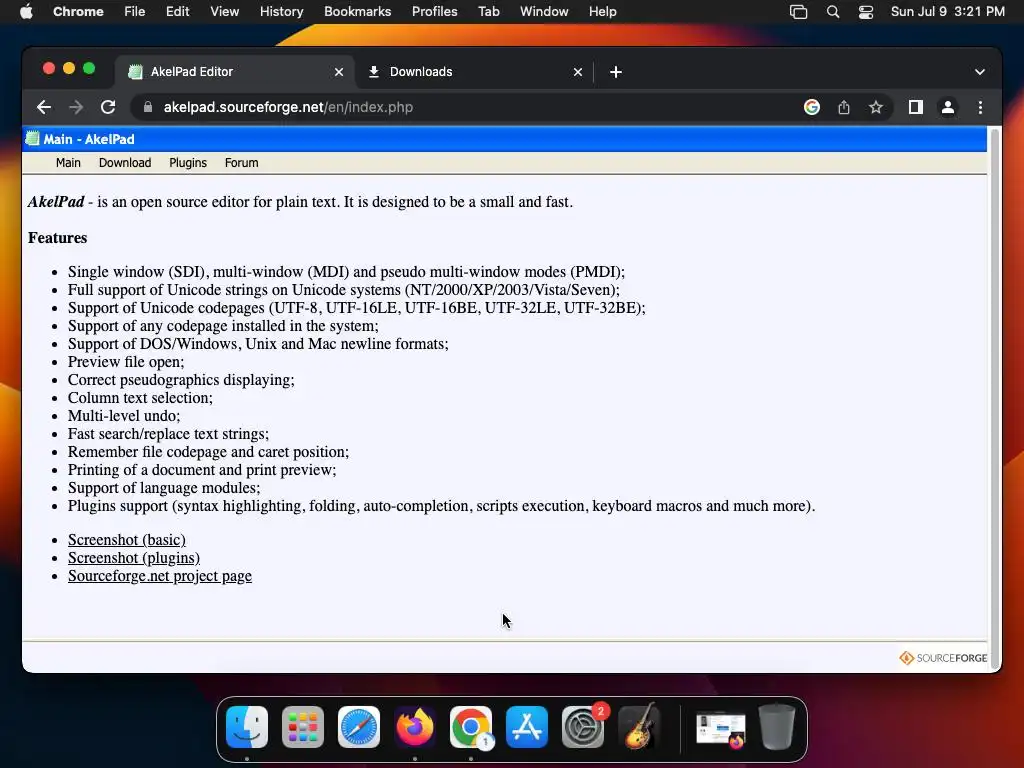Open Finder from the dock
The image size is (1024, 768).
(247, 727)
